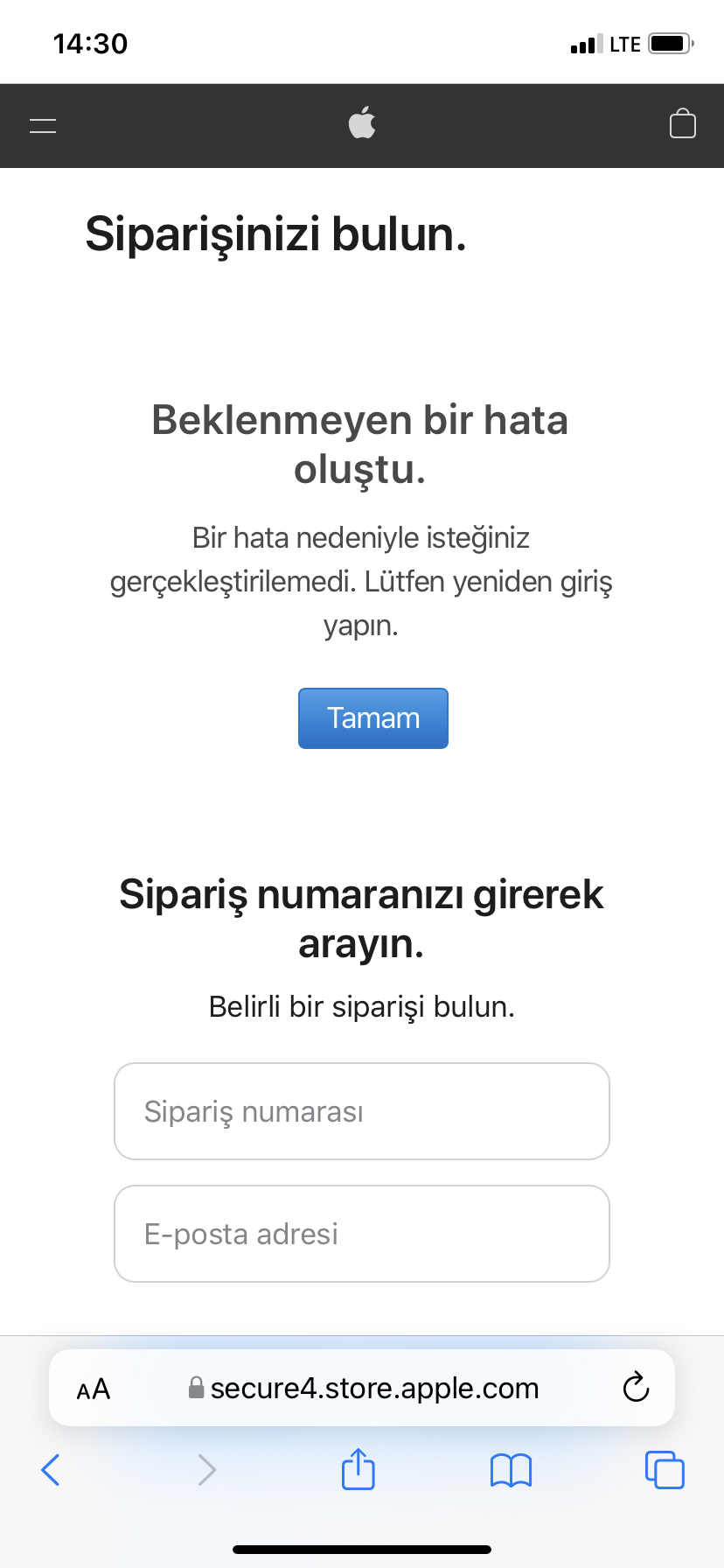
Task: Open the shopping bag
Action: click(682, 123)
